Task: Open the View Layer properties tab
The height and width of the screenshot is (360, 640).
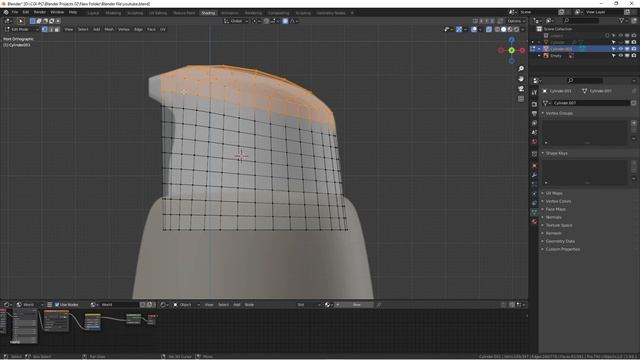Action: (x=534, y=123)
